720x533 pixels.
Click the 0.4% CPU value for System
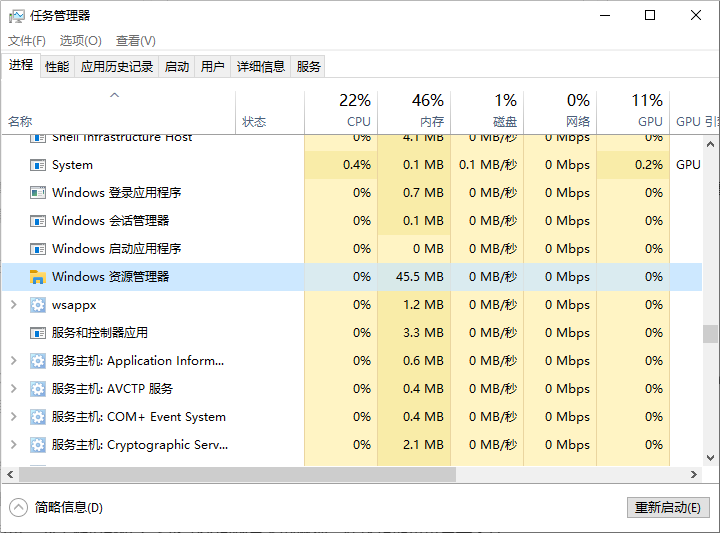pyautogui.click(x=357, y=165)
